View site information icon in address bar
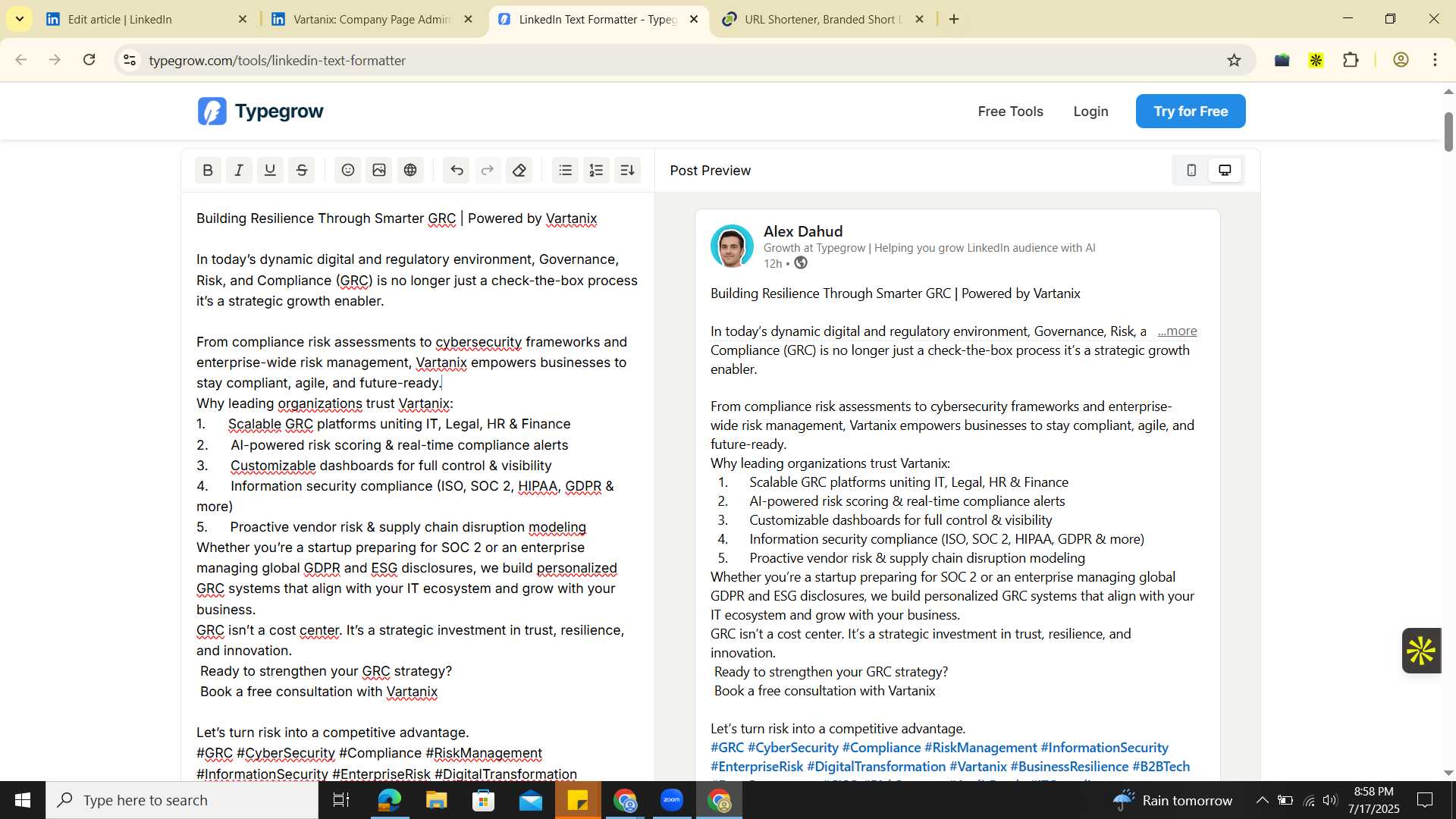This screenshot has height=819, width=1456. (130, 60)
